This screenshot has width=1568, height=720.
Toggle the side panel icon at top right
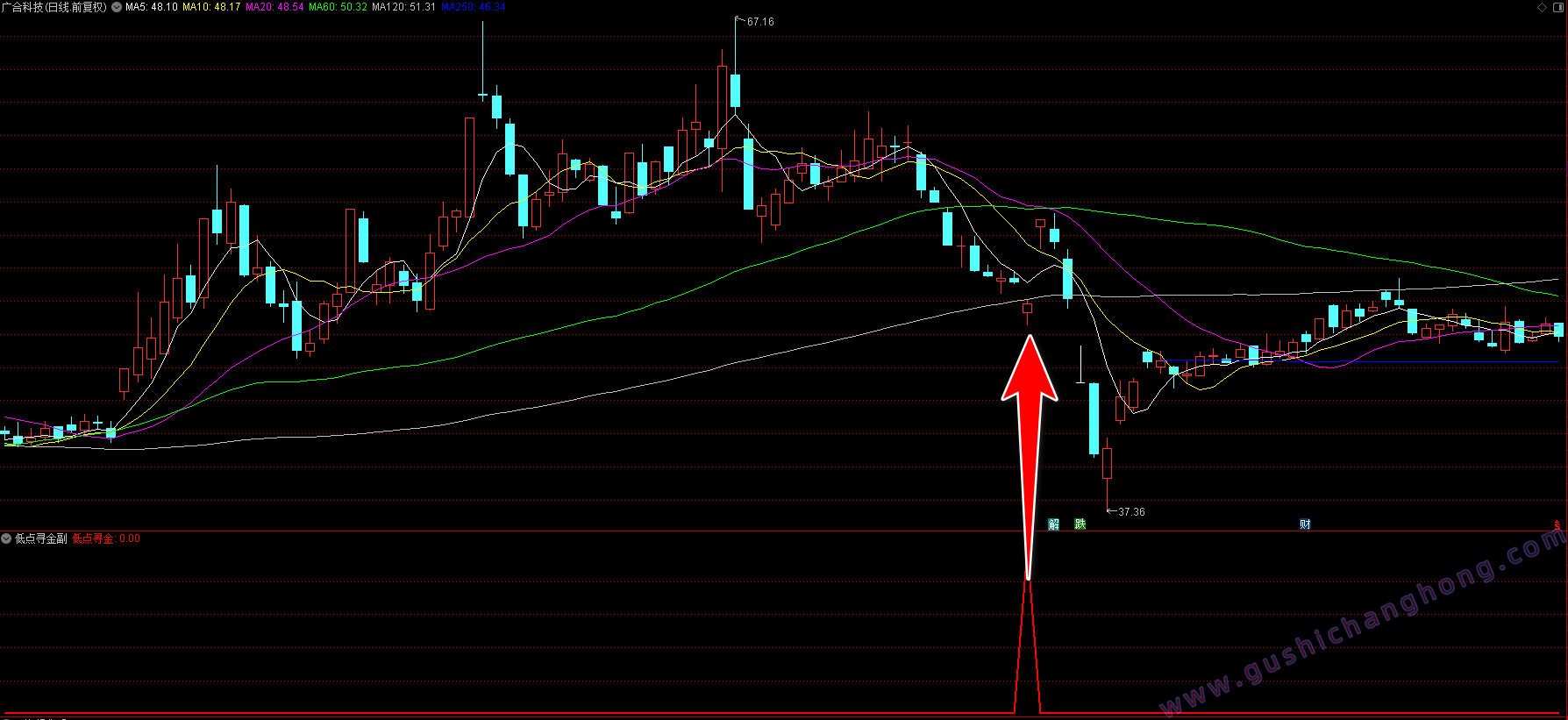1557,7
